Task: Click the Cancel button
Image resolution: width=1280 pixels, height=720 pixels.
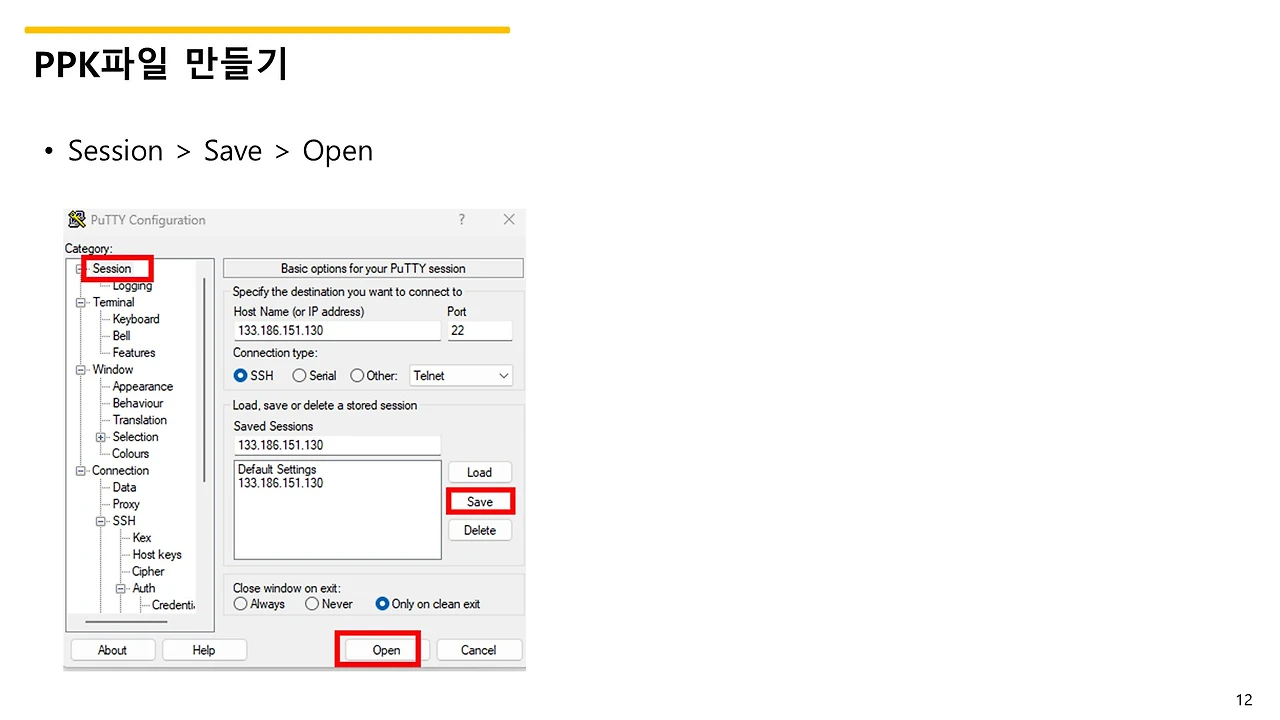Action: [x=479, y=650]
